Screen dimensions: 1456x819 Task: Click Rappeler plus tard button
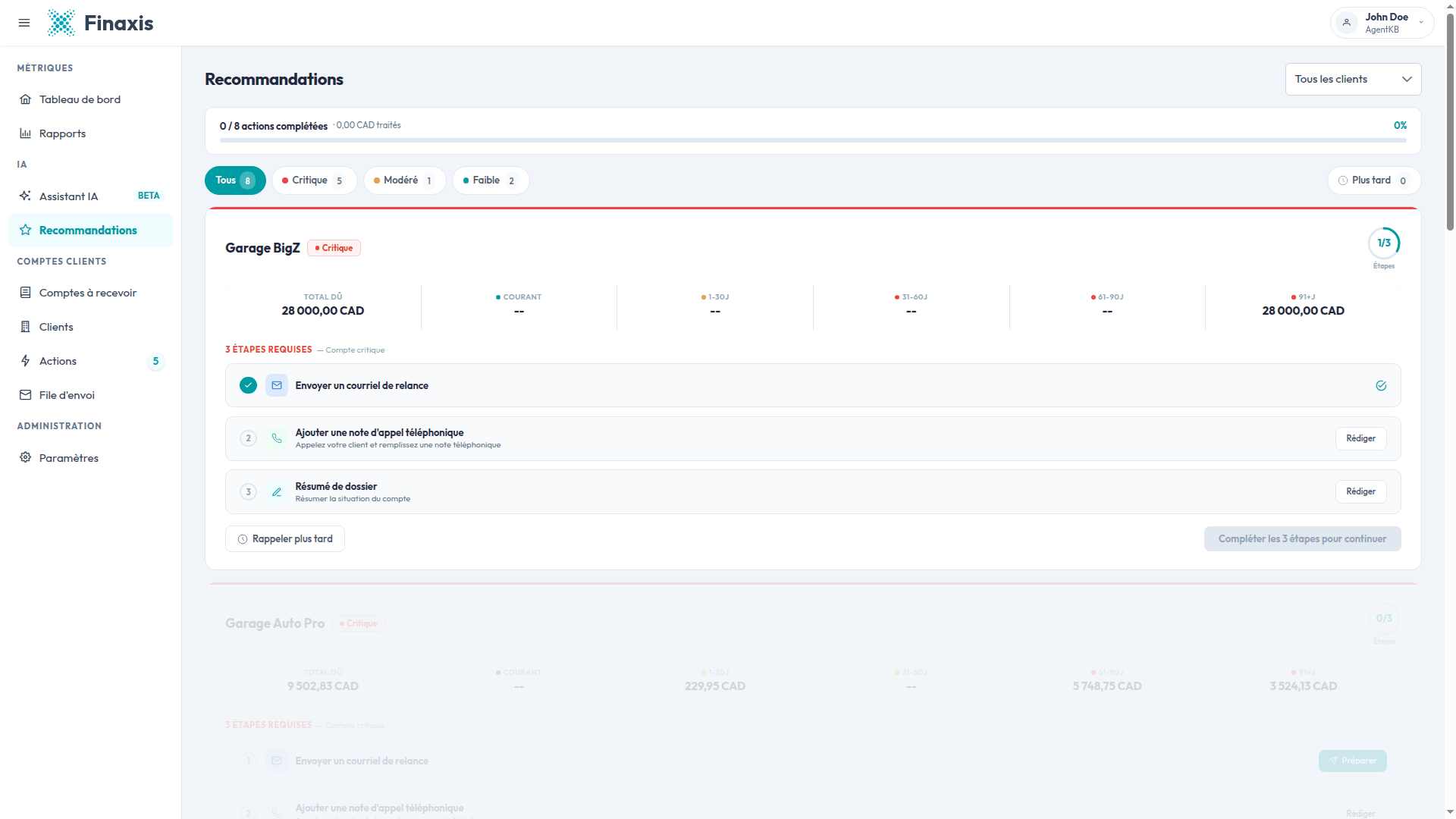(285, 539)
